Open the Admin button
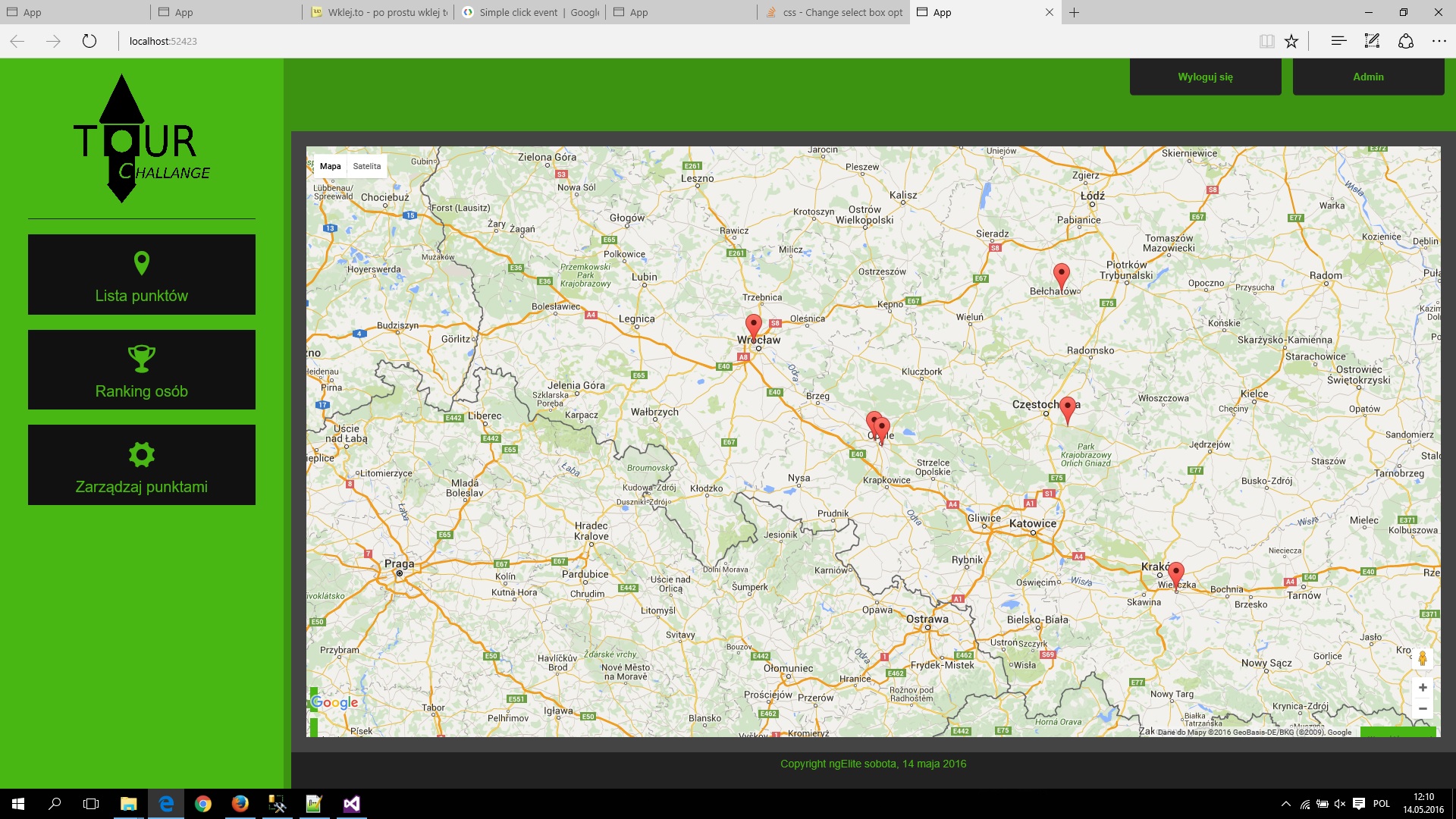 [x=1368, y=77]
